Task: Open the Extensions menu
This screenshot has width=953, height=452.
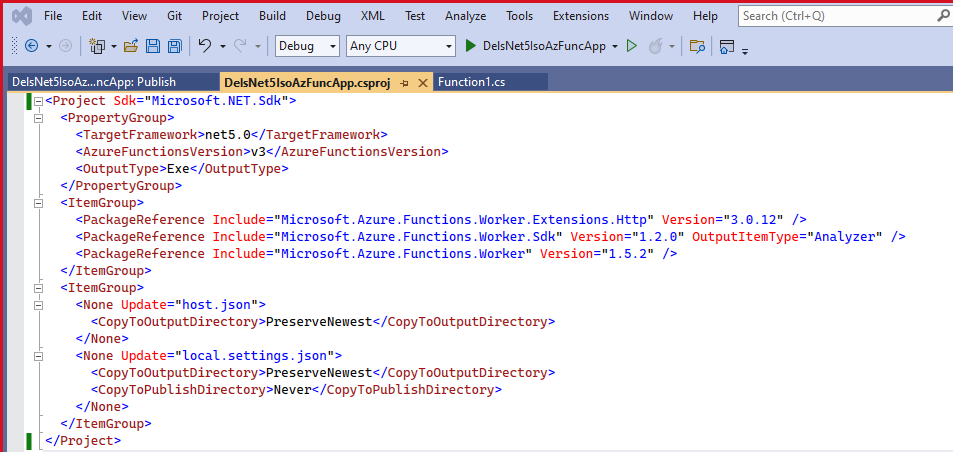Action: 581,16
